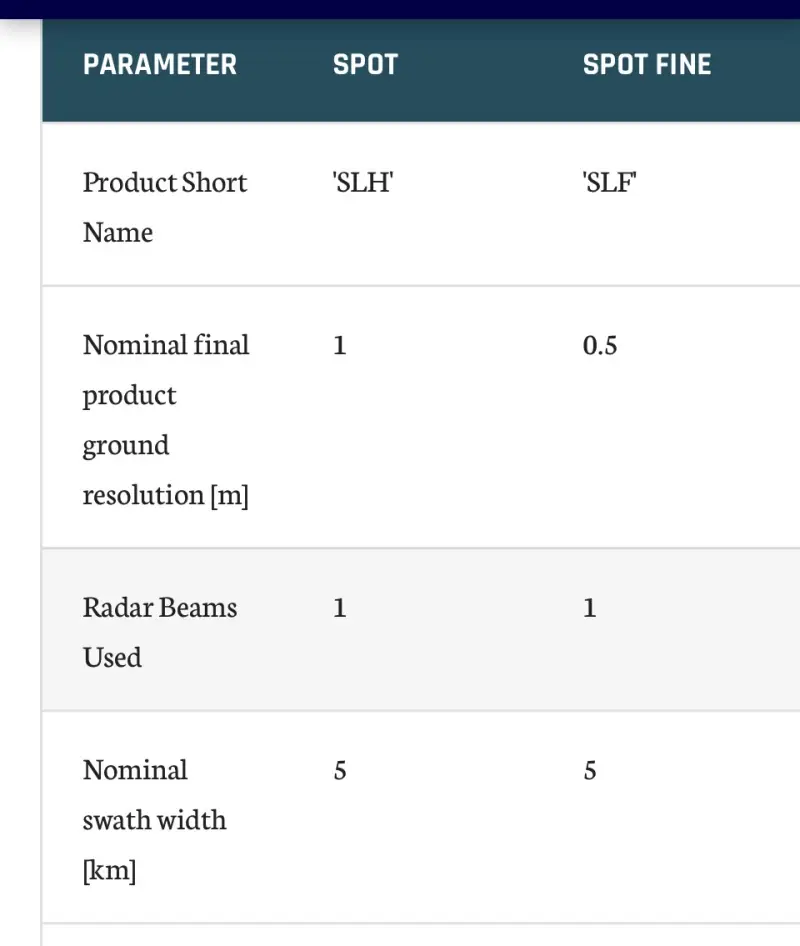
Task: Select the 'SLH' product short name value
Action: point(362,183)
